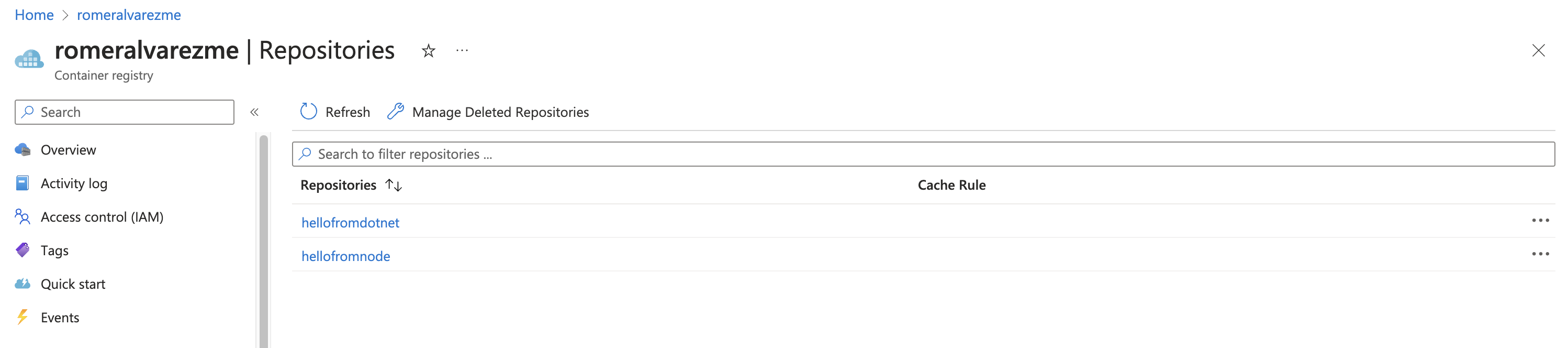Image resolution: width=1568 pixels, height=348 pixels.
Task: Sort the Repositories column with the arrows
Action: point(394,186)
